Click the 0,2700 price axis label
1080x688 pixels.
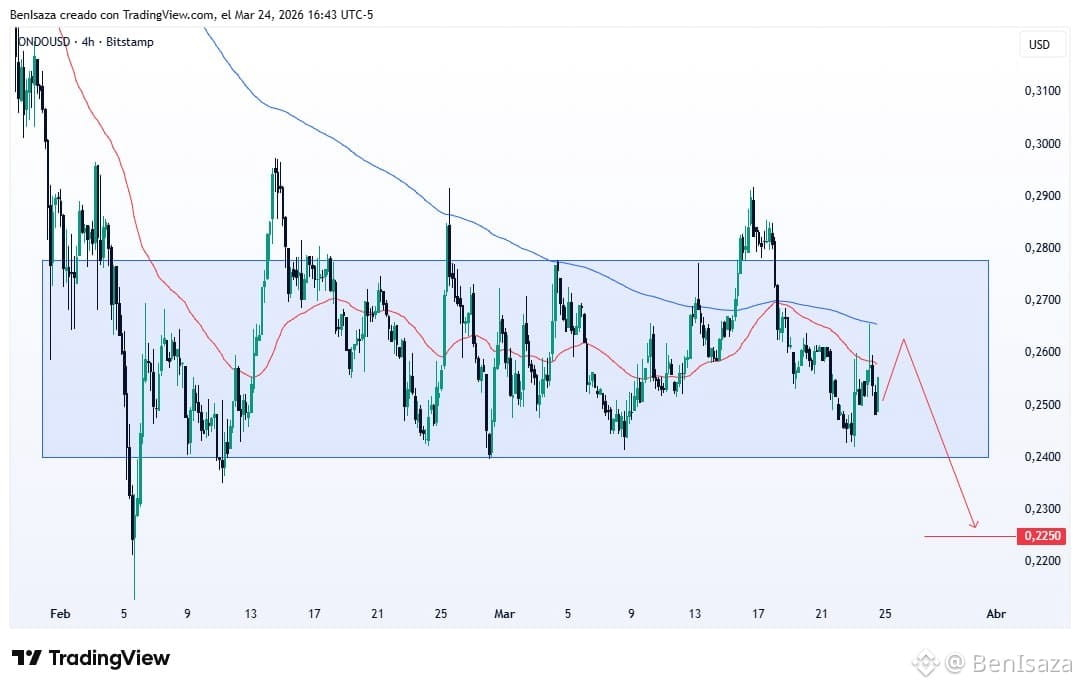(1043, 300)
